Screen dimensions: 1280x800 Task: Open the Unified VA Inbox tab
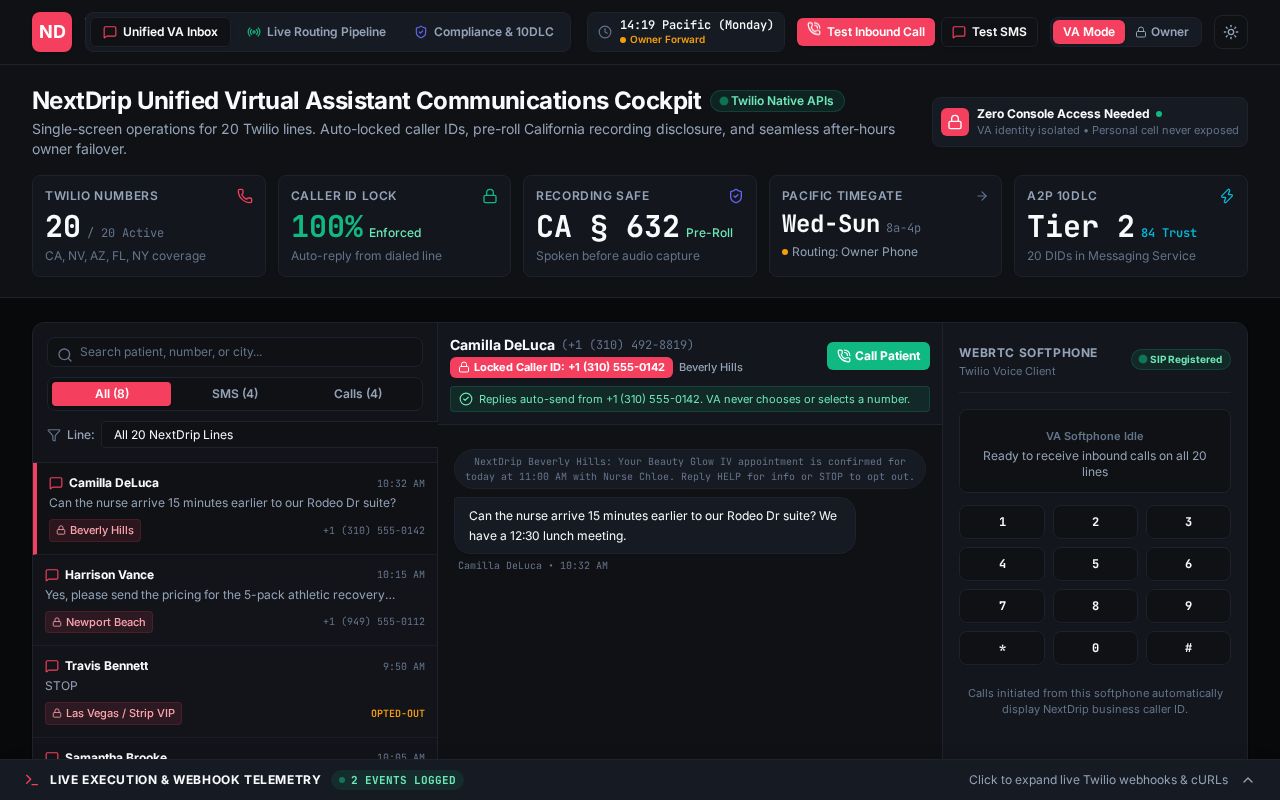pyautogui.click(x=160, y=32)
